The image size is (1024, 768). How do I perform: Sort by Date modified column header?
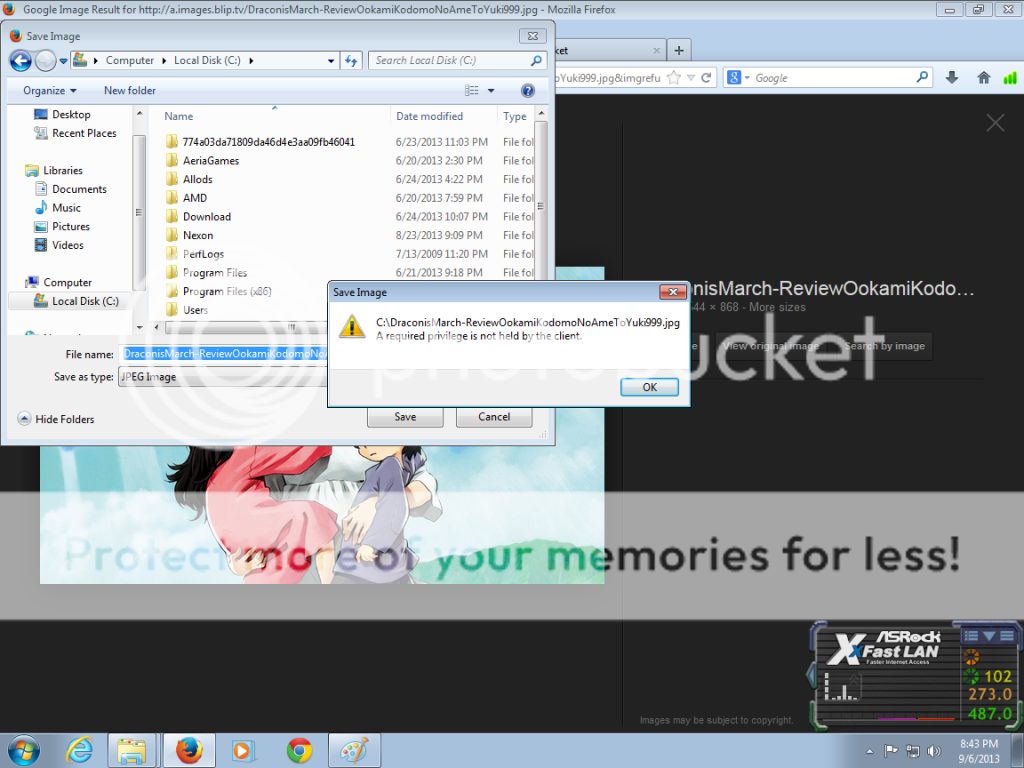429,116
